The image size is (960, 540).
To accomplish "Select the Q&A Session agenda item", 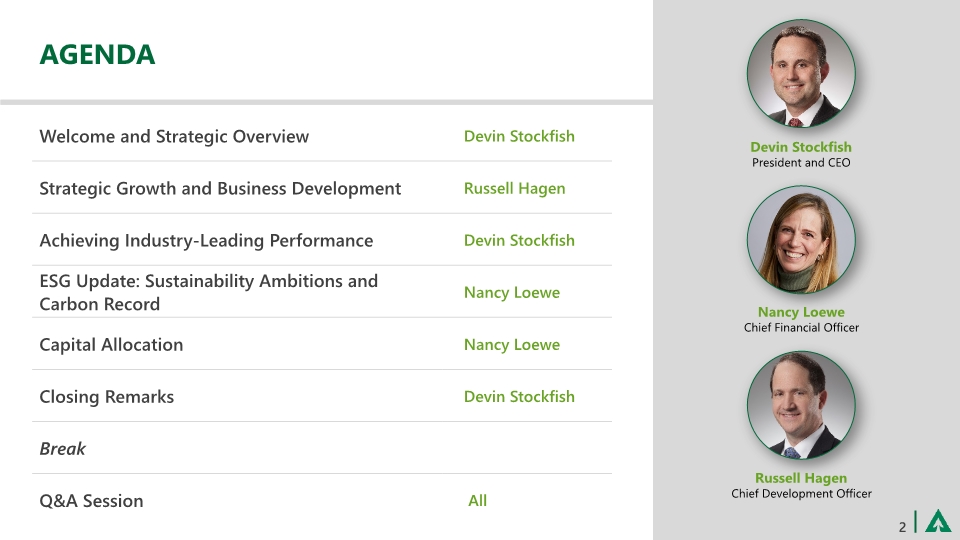I will pos(91,500).
